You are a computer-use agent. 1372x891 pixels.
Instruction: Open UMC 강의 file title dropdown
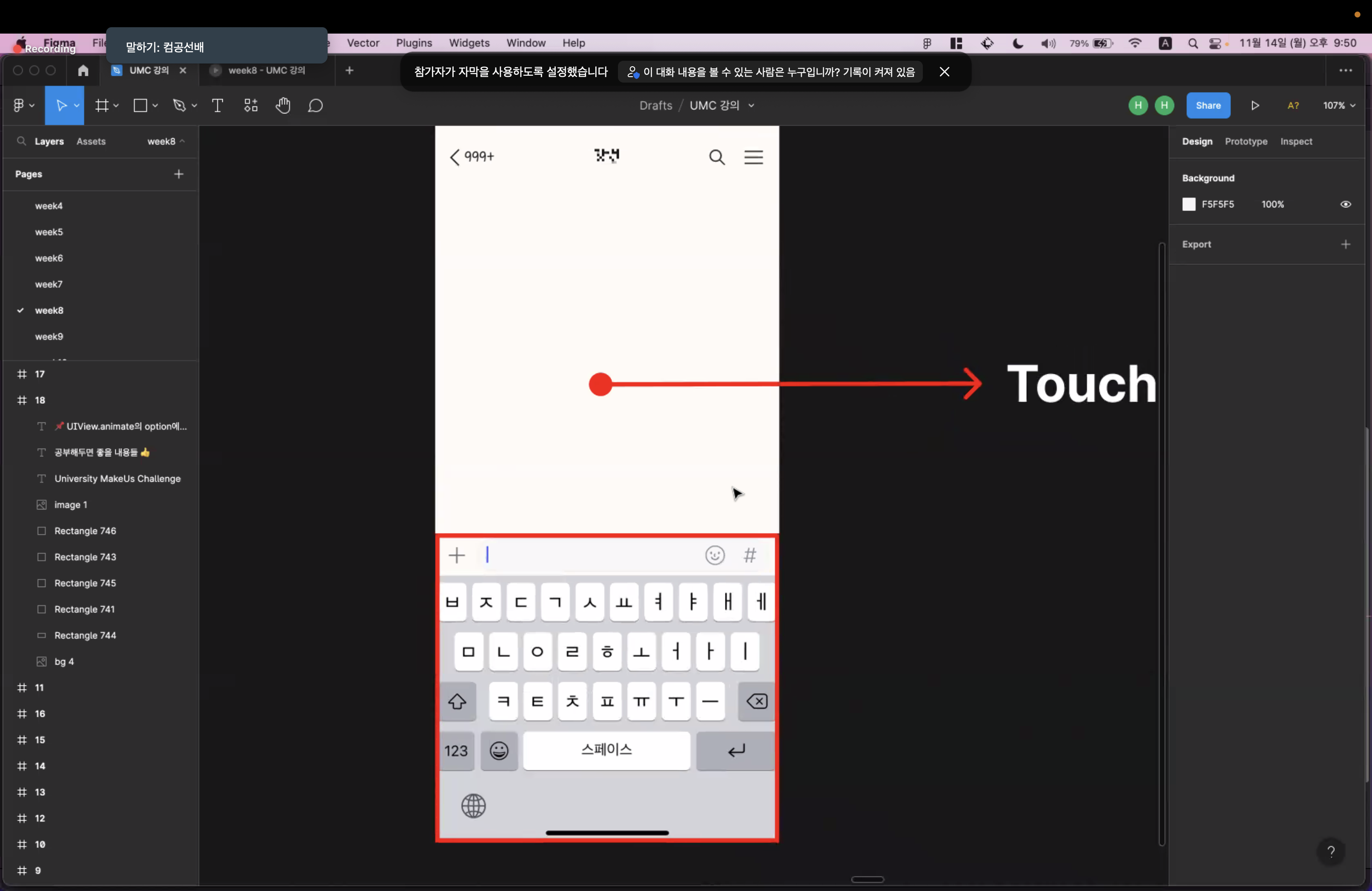(751, 105)
